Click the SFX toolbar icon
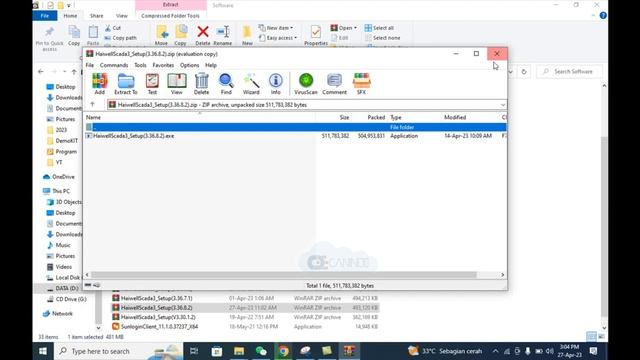The width and height of the screenshot is (640, 360). [x=361, y=84]
